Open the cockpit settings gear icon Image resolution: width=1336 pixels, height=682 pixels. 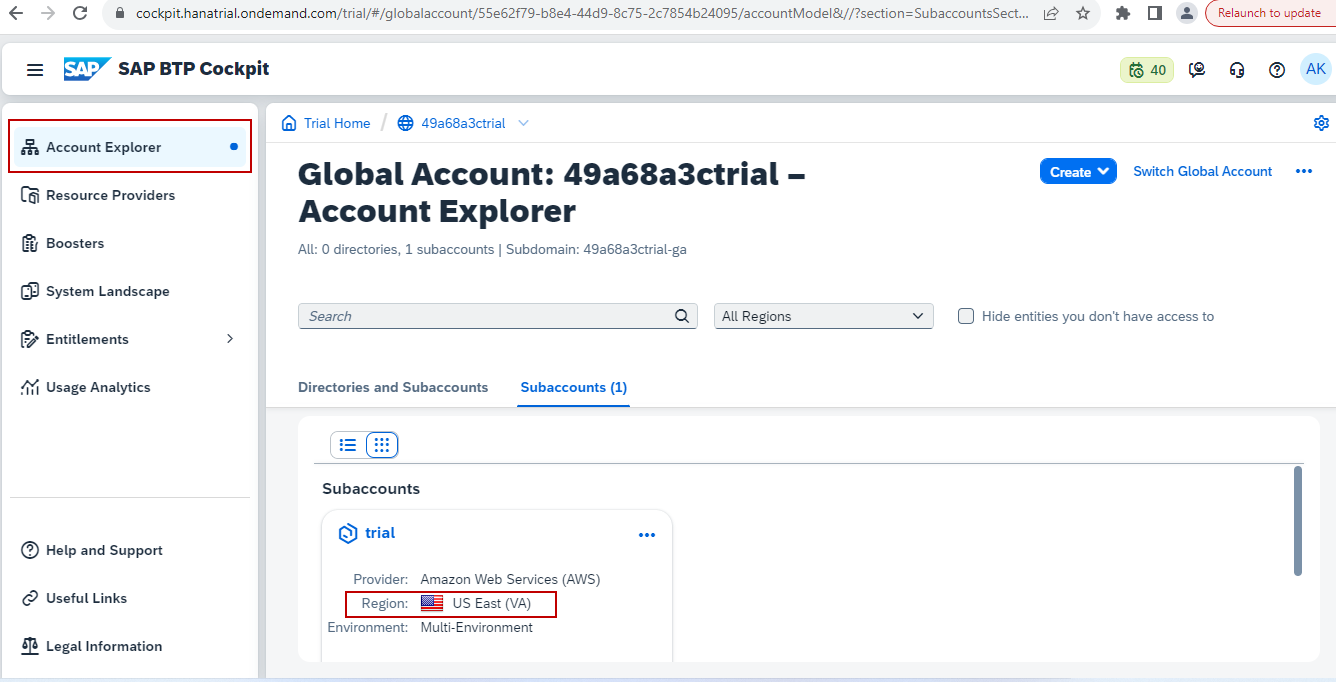(x=1321, y=123)
